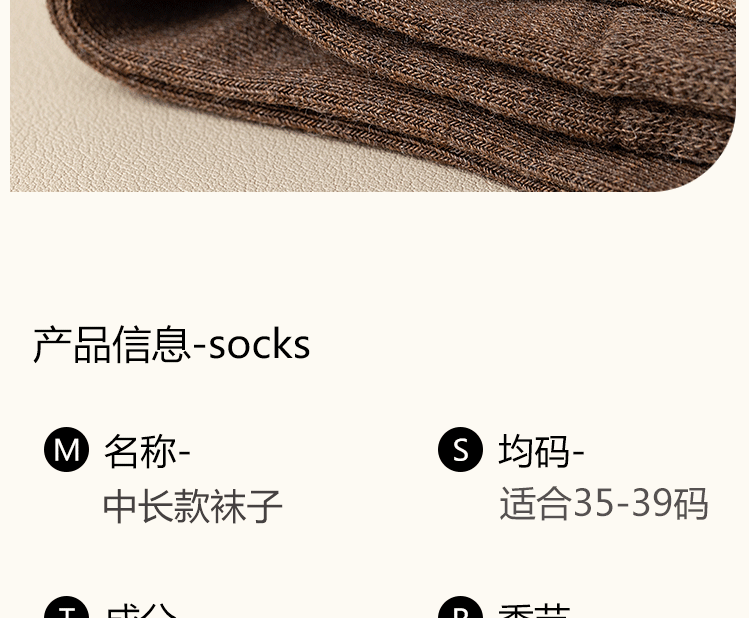Open the brown ribbed sock photo
The width and height of the screenshot is (750, 618).
click(373, 96)
